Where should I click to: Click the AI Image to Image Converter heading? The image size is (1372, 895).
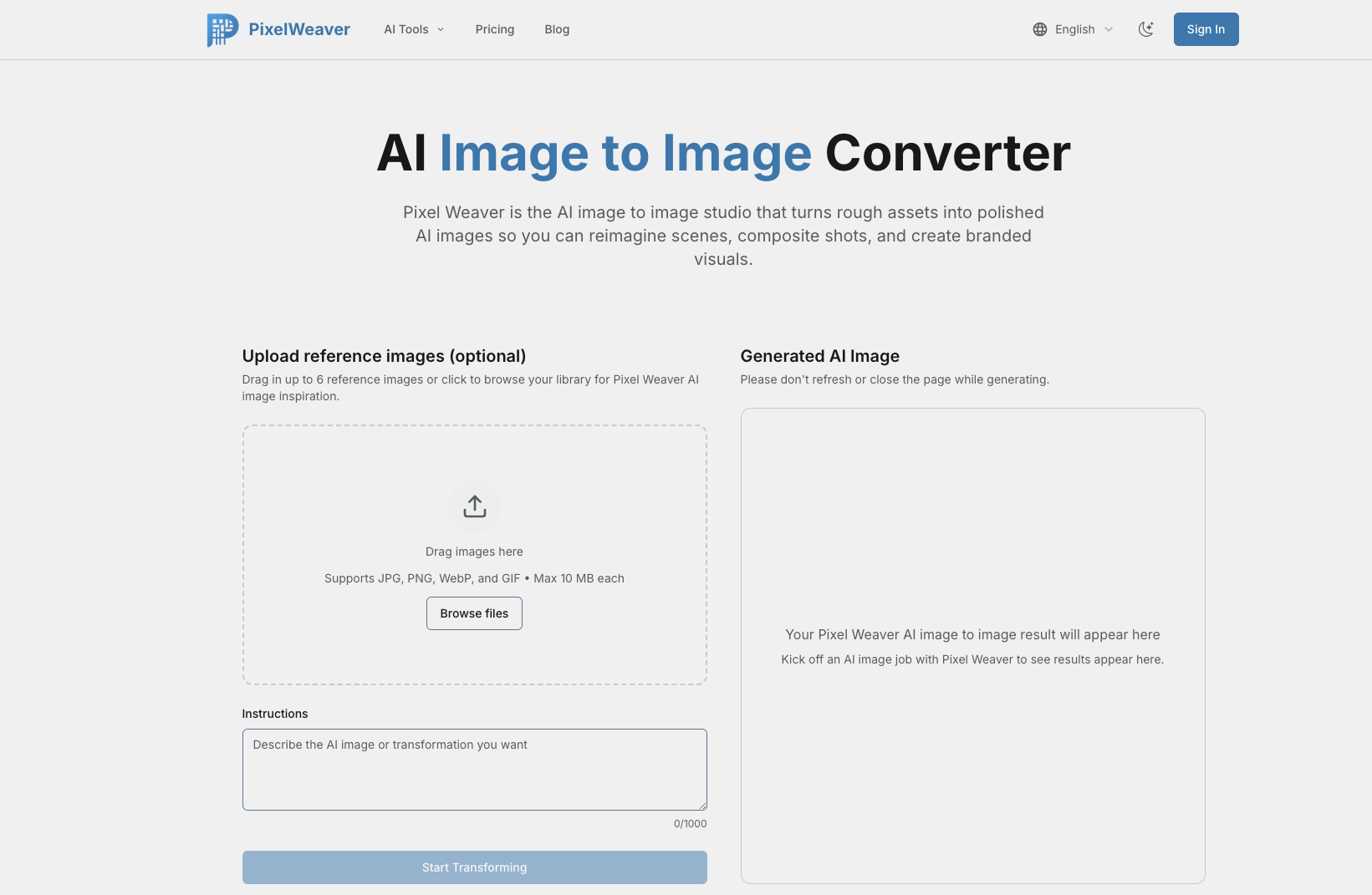tap(724, 153)
